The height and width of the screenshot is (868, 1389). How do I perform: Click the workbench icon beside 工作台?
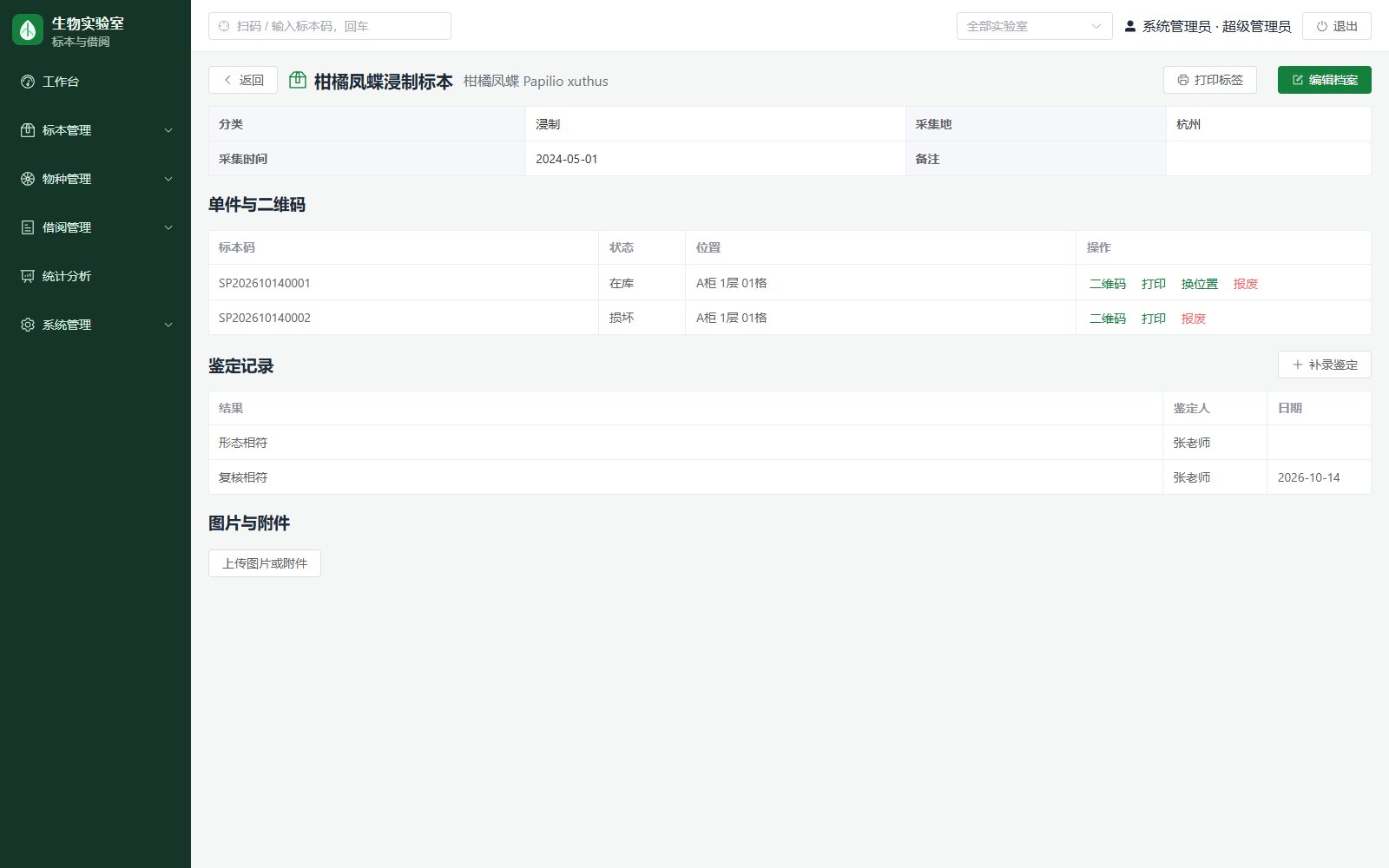tap(28, 82)
